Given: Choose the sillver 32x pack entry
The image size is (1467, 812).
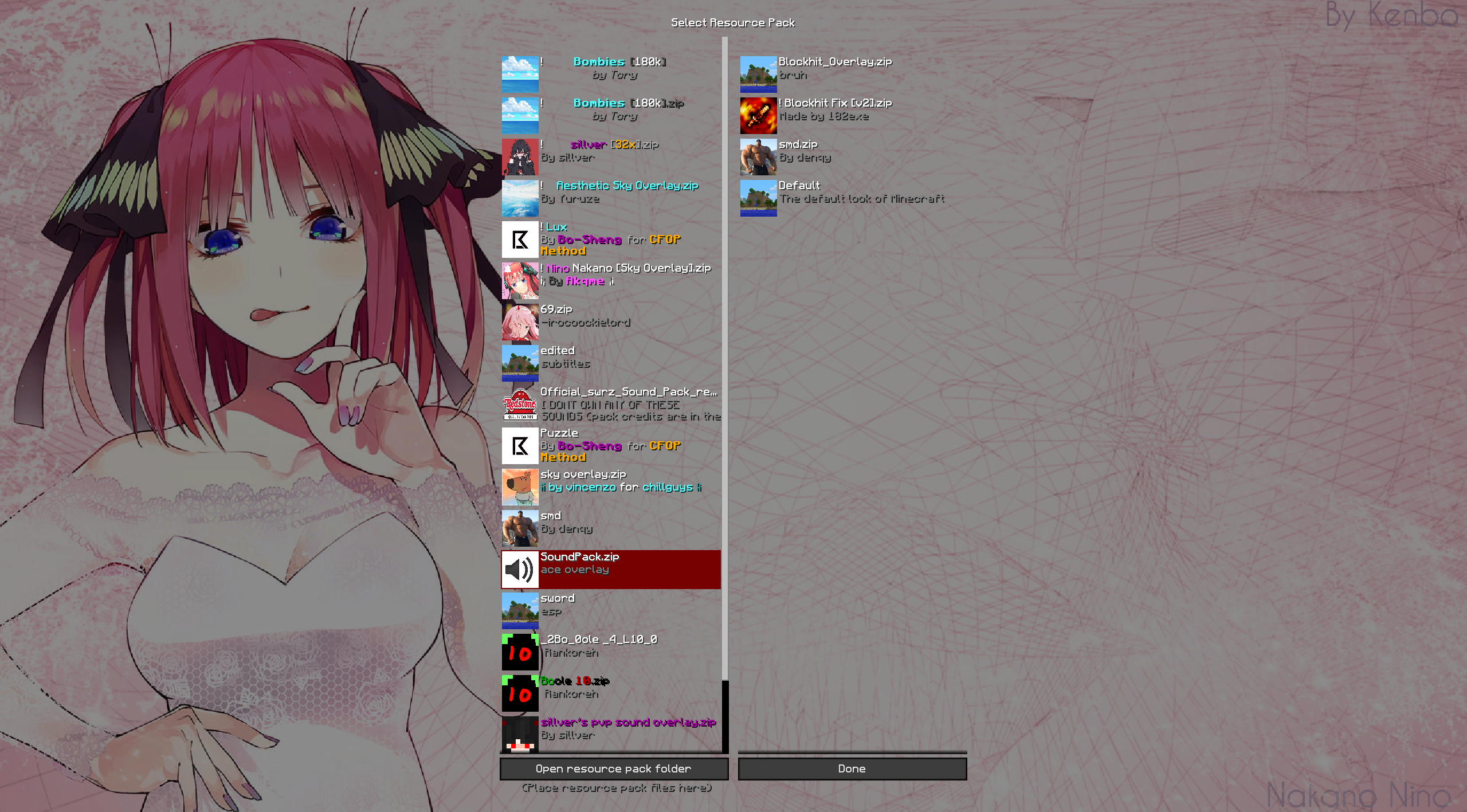Looking at the screenshot, I should [611, 157].
